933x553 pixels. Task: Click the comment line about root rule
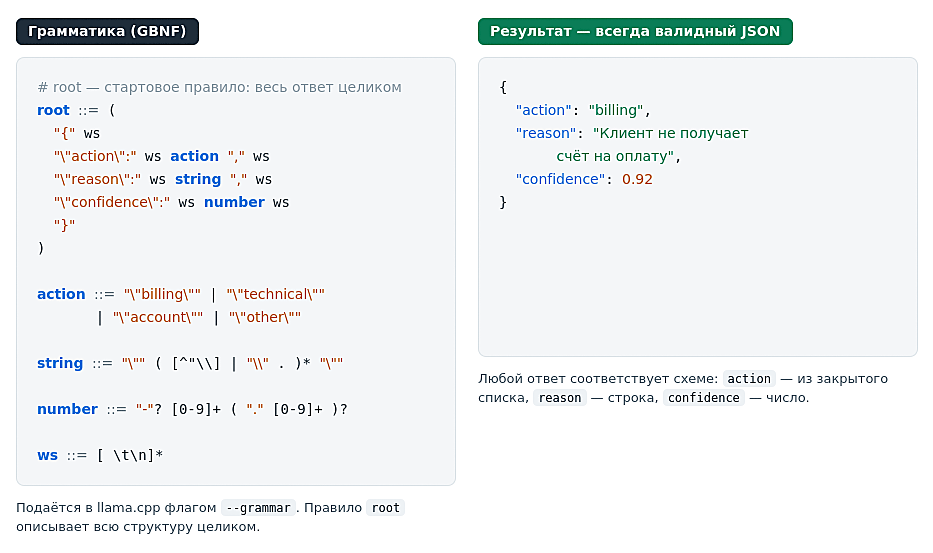click(x=220, y=88)
